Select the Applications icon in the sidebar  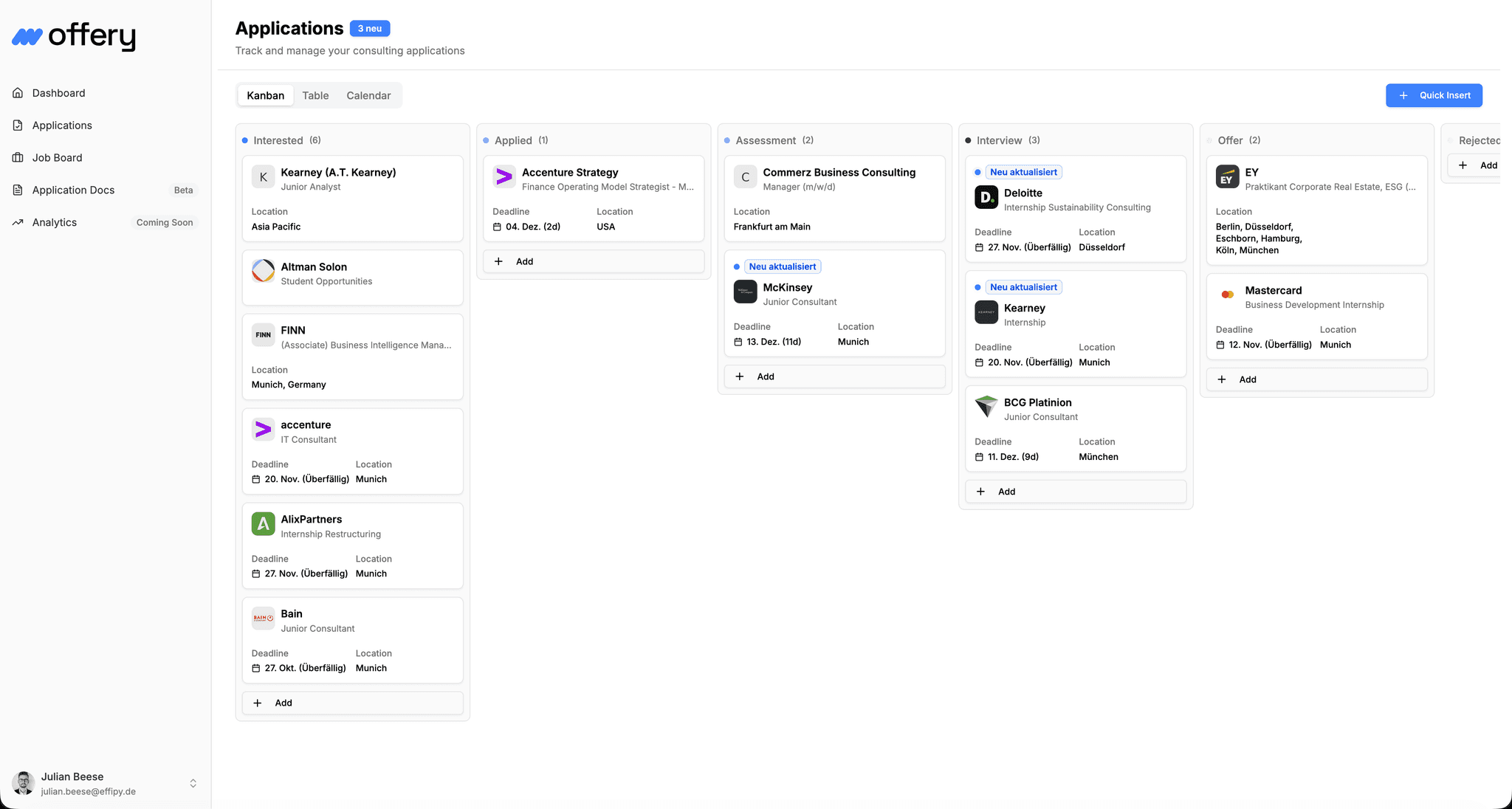point(17,125)
